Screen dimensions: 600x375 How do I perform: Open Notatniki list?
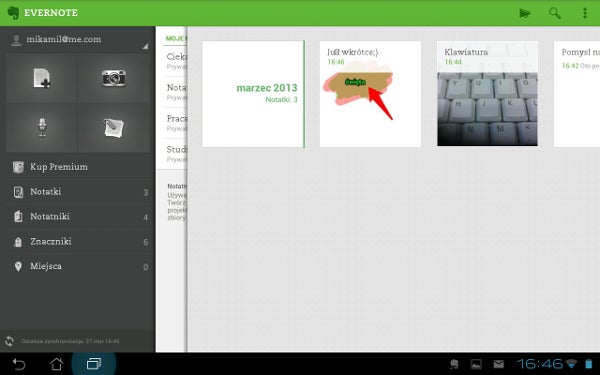coord(78,217)
